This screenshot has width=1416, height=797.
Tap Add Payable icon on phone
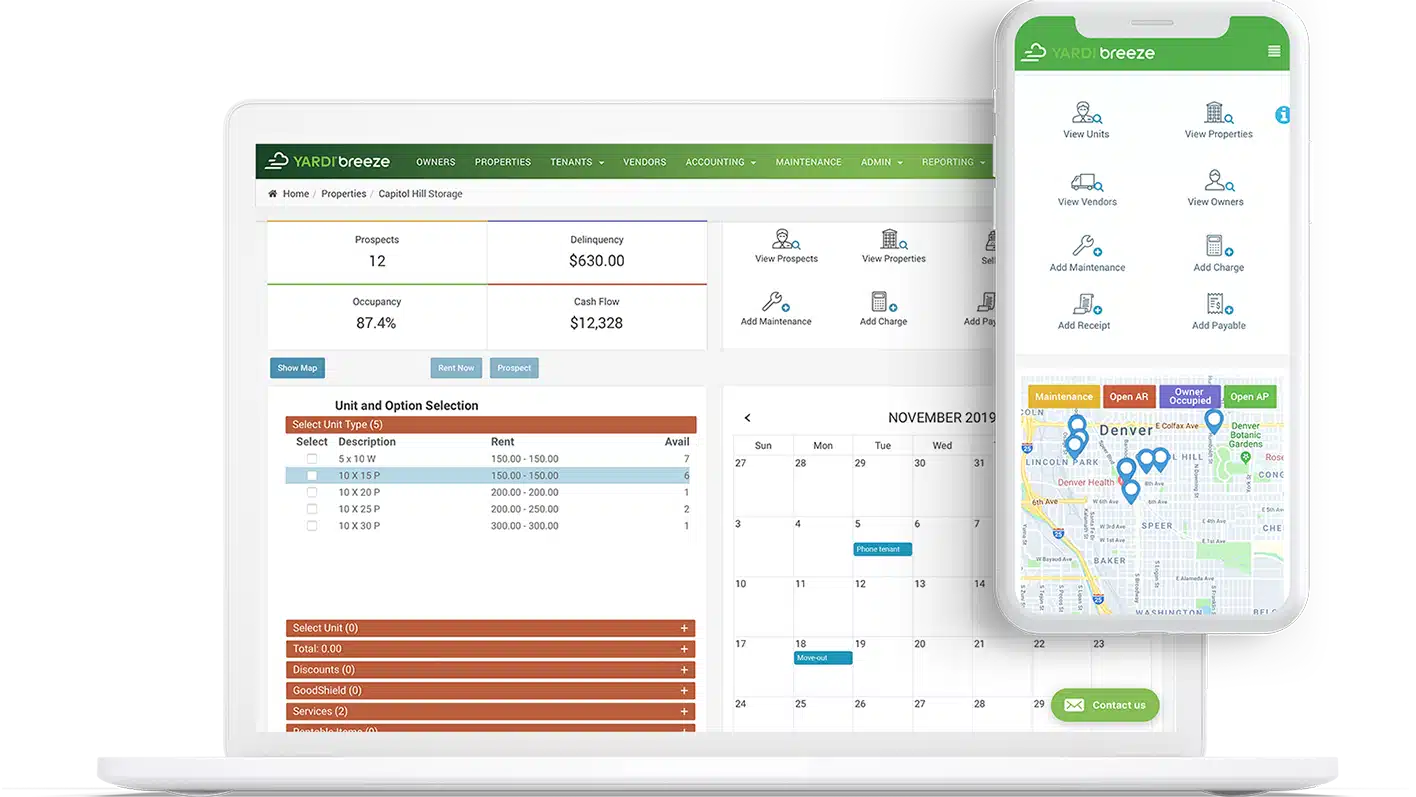coord(1219,304)
